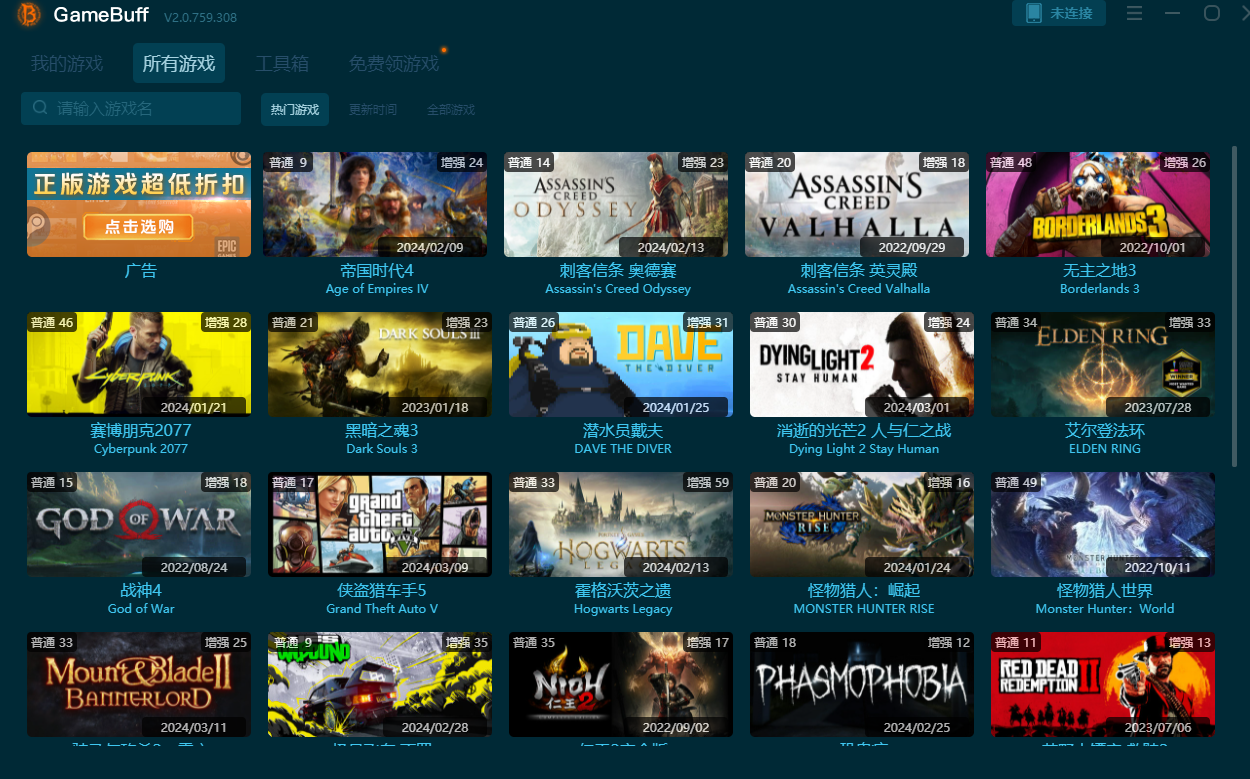
Task: Click the 普通 49 badge on Monster Hunter World
Action: pyautogui.click(x=1017, y=483)
